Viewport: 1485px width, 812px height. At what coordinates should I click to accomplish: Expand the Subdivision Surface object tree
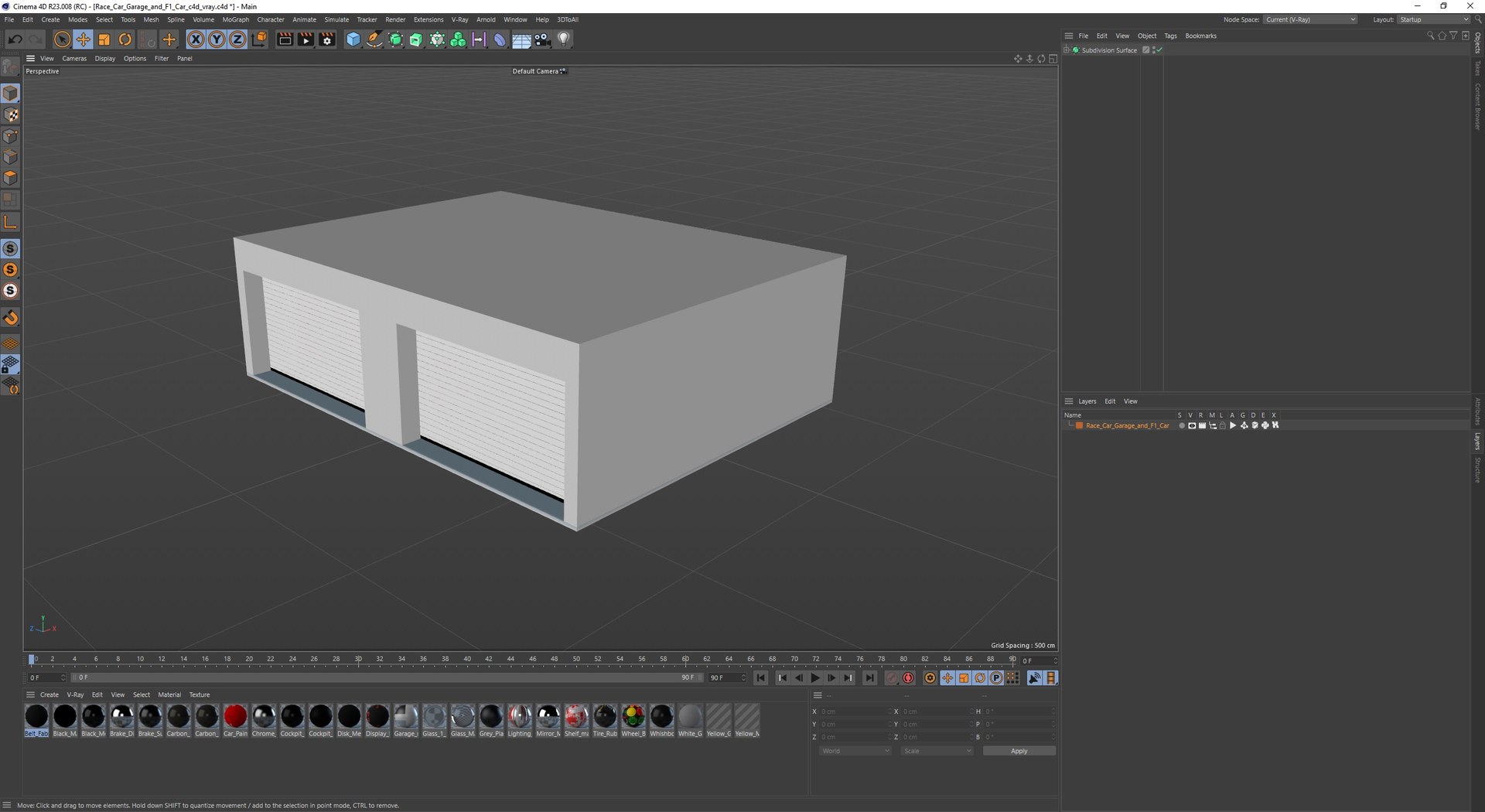pyautogui.click(x=1067, y=50)
